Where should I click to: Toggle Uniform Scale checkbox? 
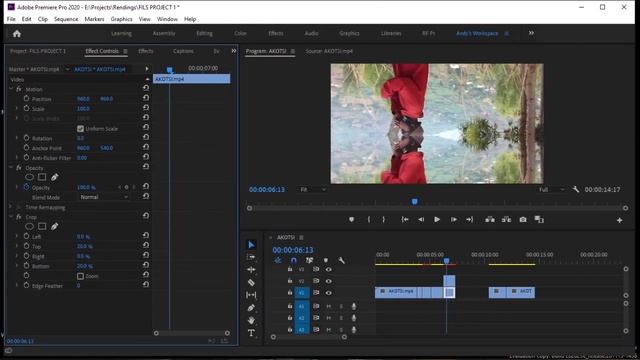point(80,129)
